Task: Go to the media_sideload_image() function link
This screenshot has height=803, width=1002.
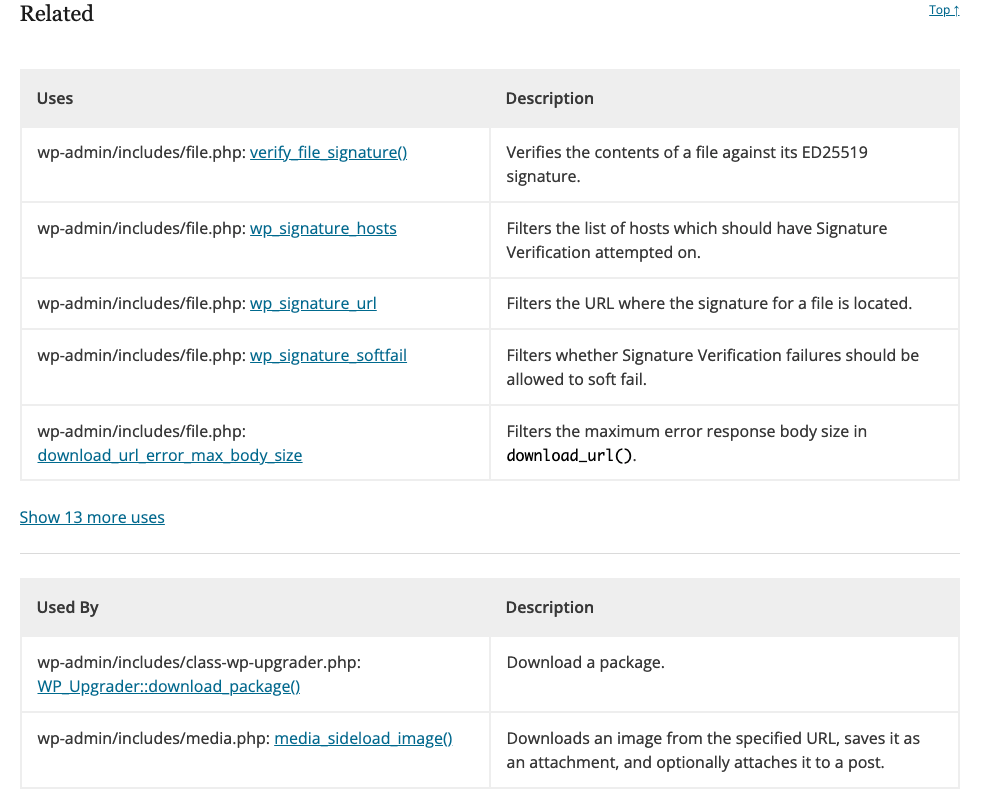Action: click(363, 738)
